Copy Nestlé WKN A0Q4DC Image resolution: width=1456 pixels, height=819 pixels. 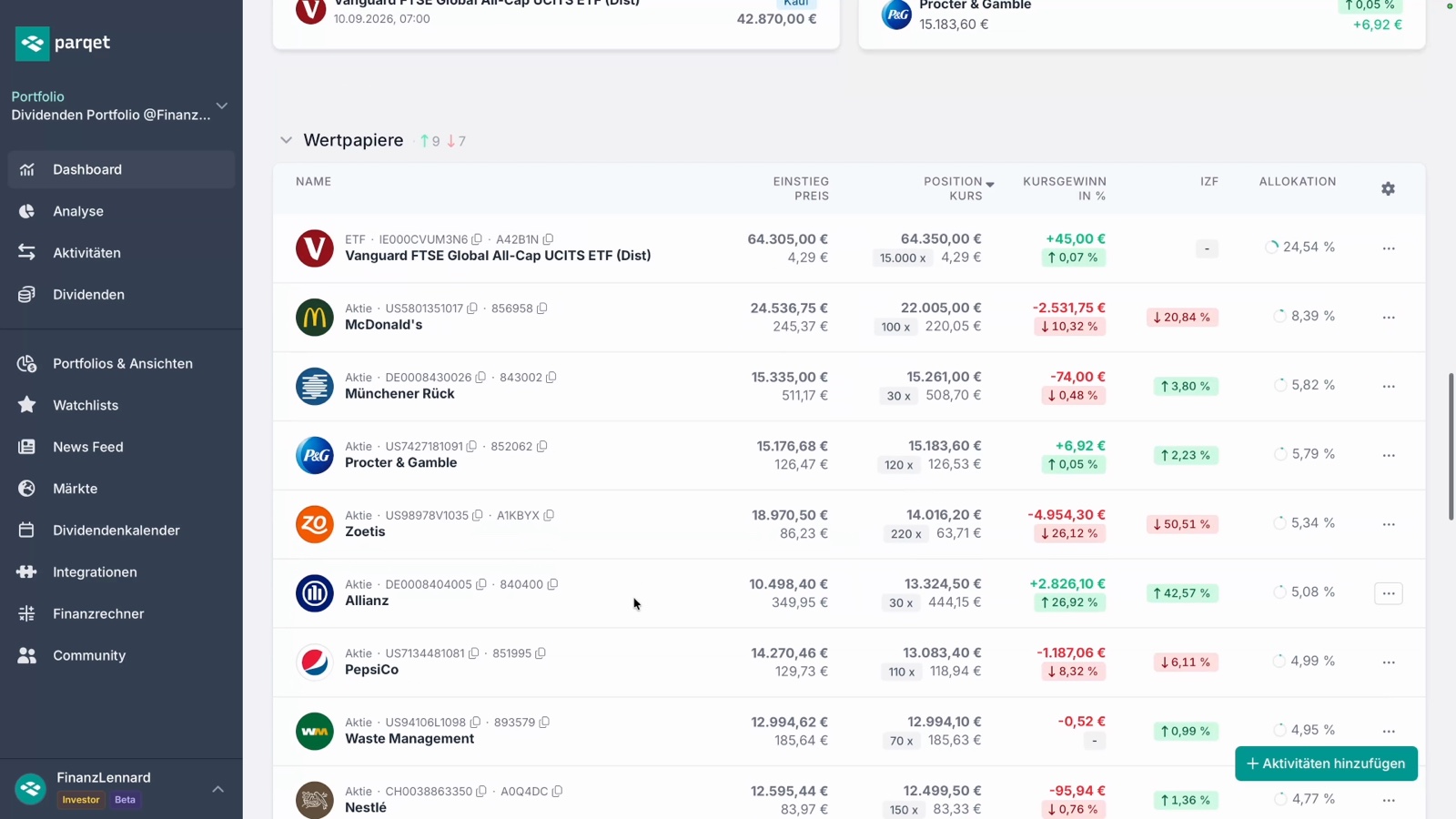[x=557, y=792]
